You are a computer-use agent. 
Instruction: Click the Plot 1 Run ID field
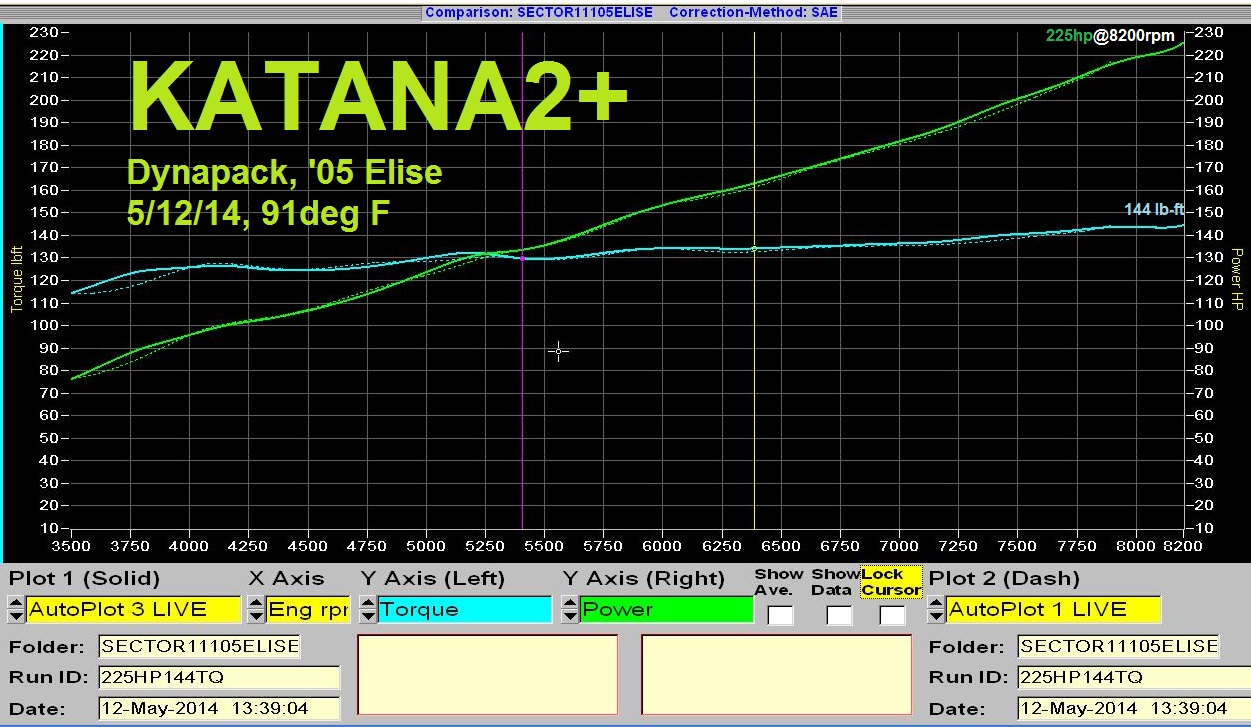[x=219, y=677]
